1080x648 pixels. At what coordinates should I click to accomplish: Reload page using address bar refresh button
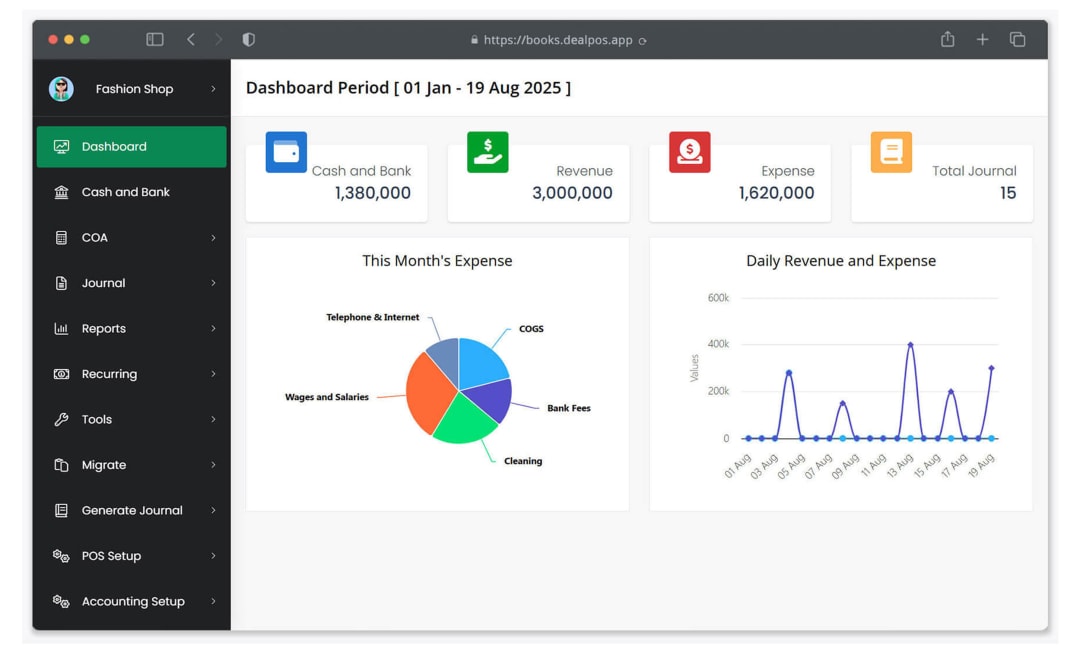642,41
